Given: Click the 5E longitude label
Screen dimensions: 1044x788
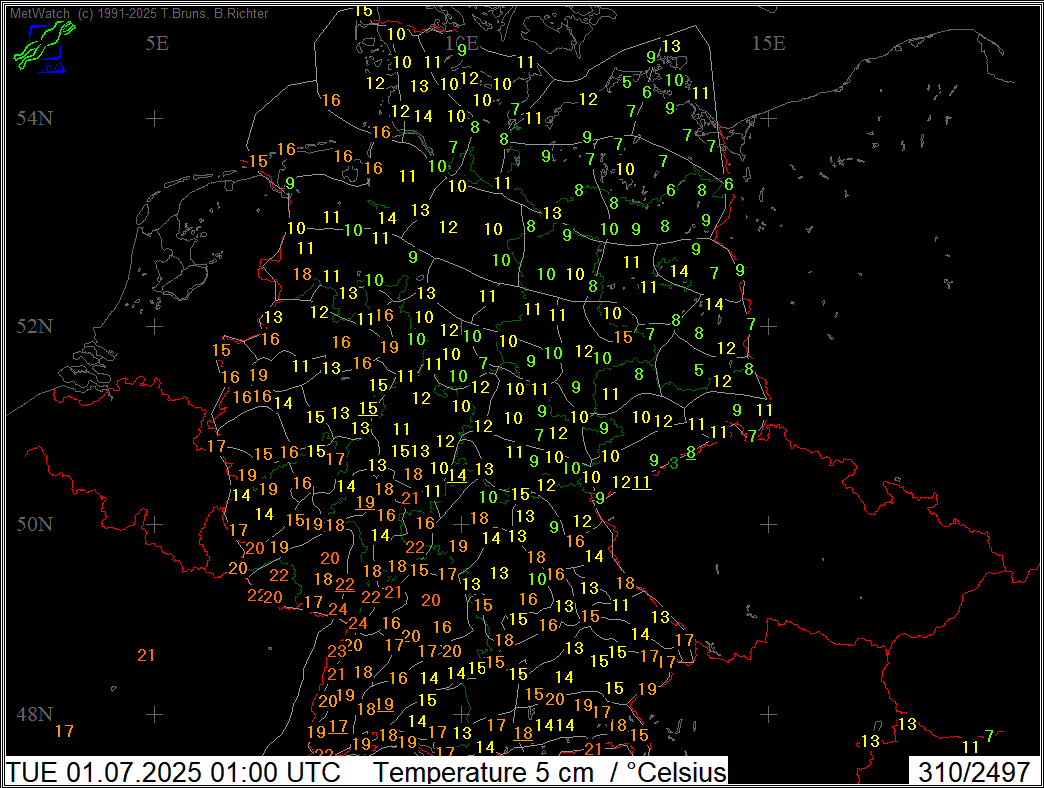Looking at the screenshot, I should point(157,43).
